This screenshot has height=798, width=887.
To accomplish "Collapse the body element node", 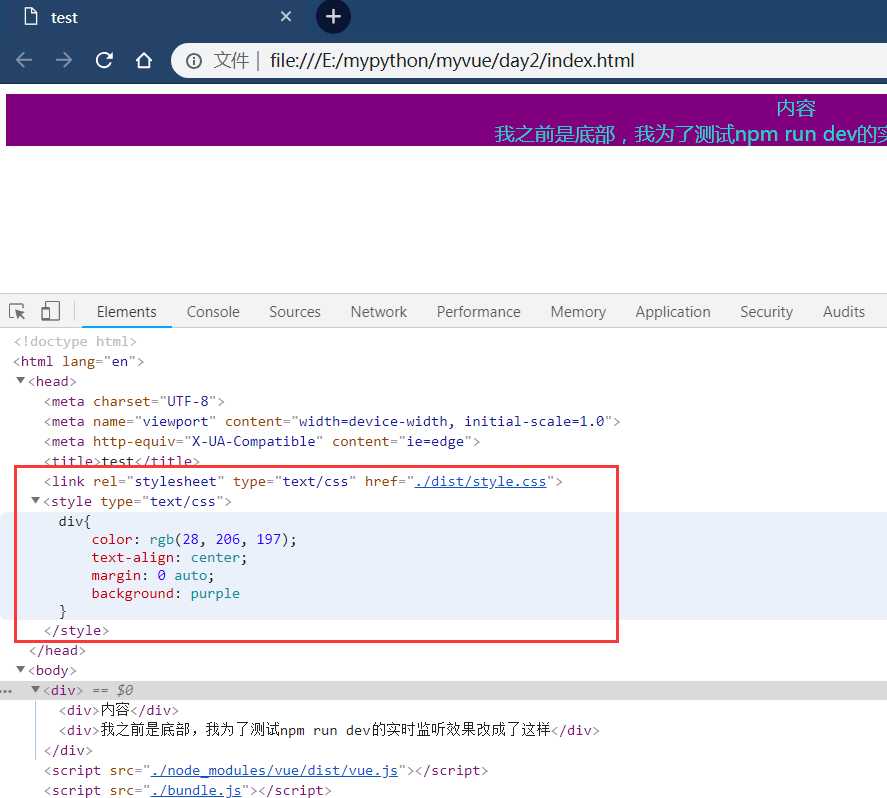I will pos(21,670).
